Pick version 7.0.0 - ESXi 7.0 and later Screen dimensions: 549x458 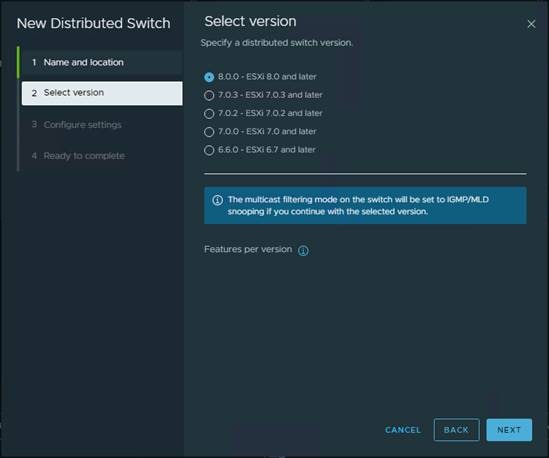pyautogui.click(x=209, y=132)
